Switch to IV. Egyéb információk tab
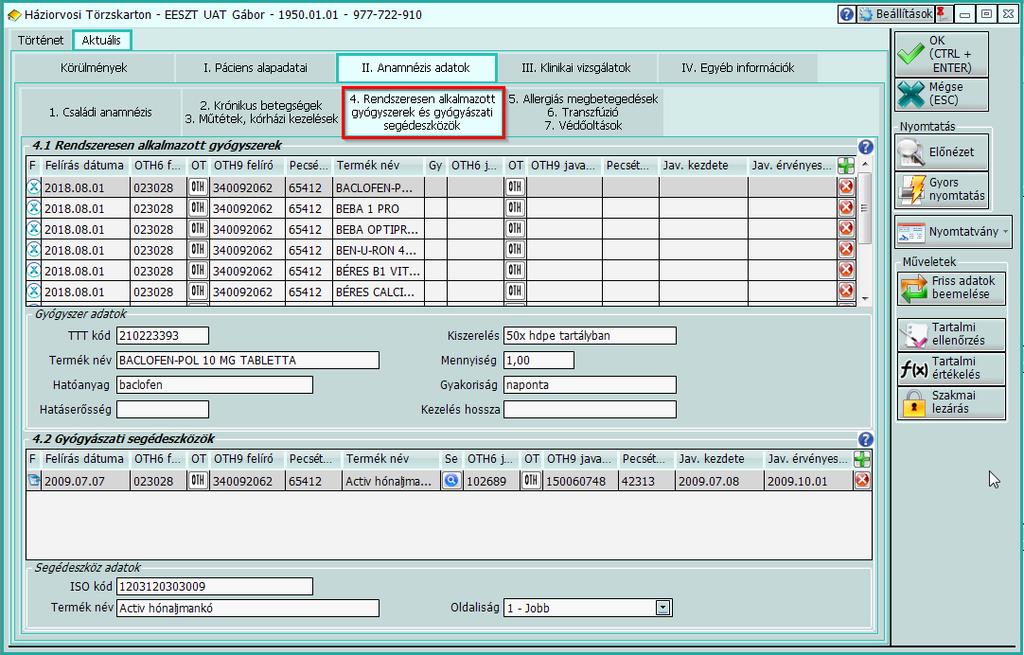Screen dimensions: 1024x655 737,68
